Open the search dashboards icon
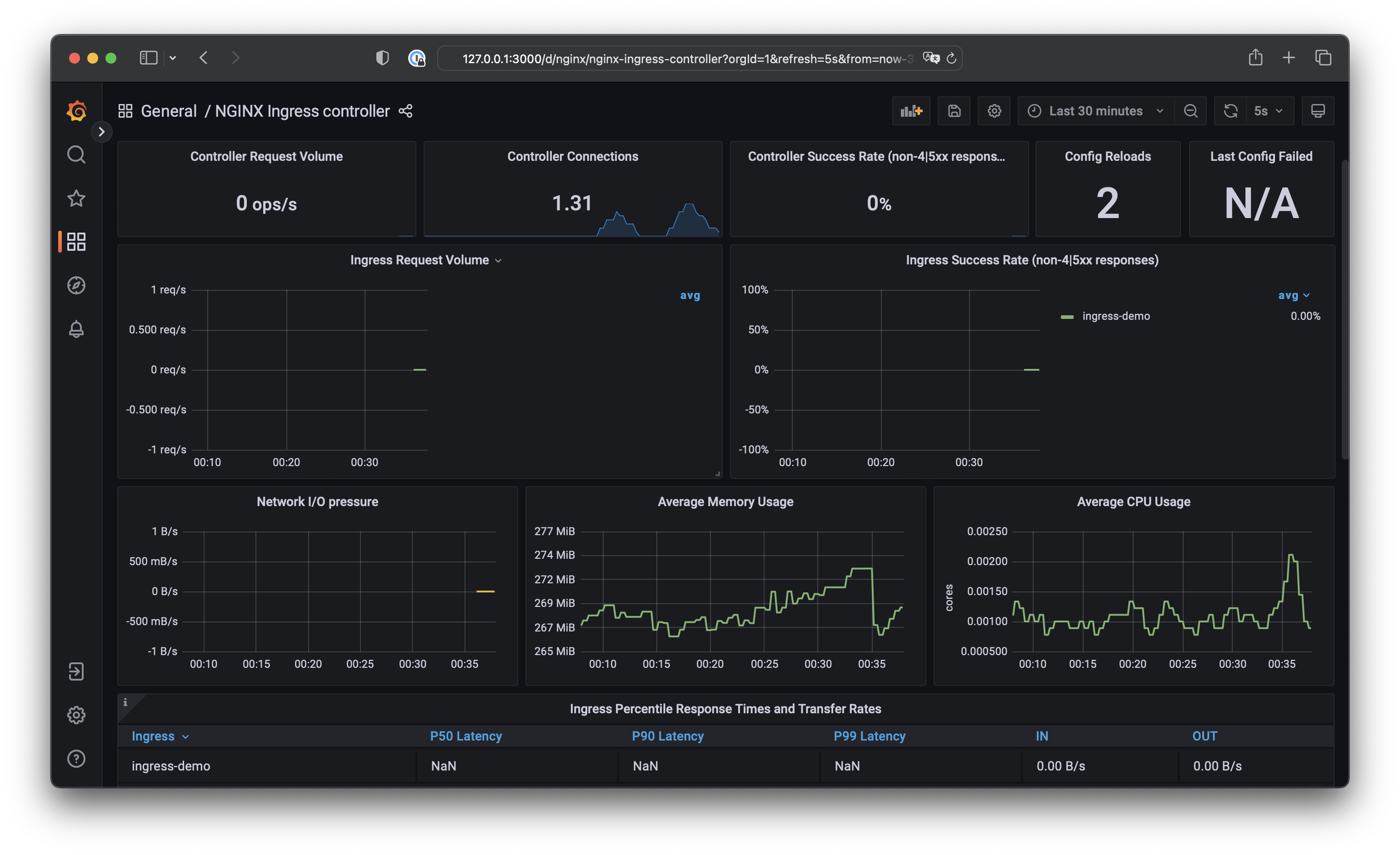The width and height of the screenshot is (1400, 855). [x=76, y=154]
